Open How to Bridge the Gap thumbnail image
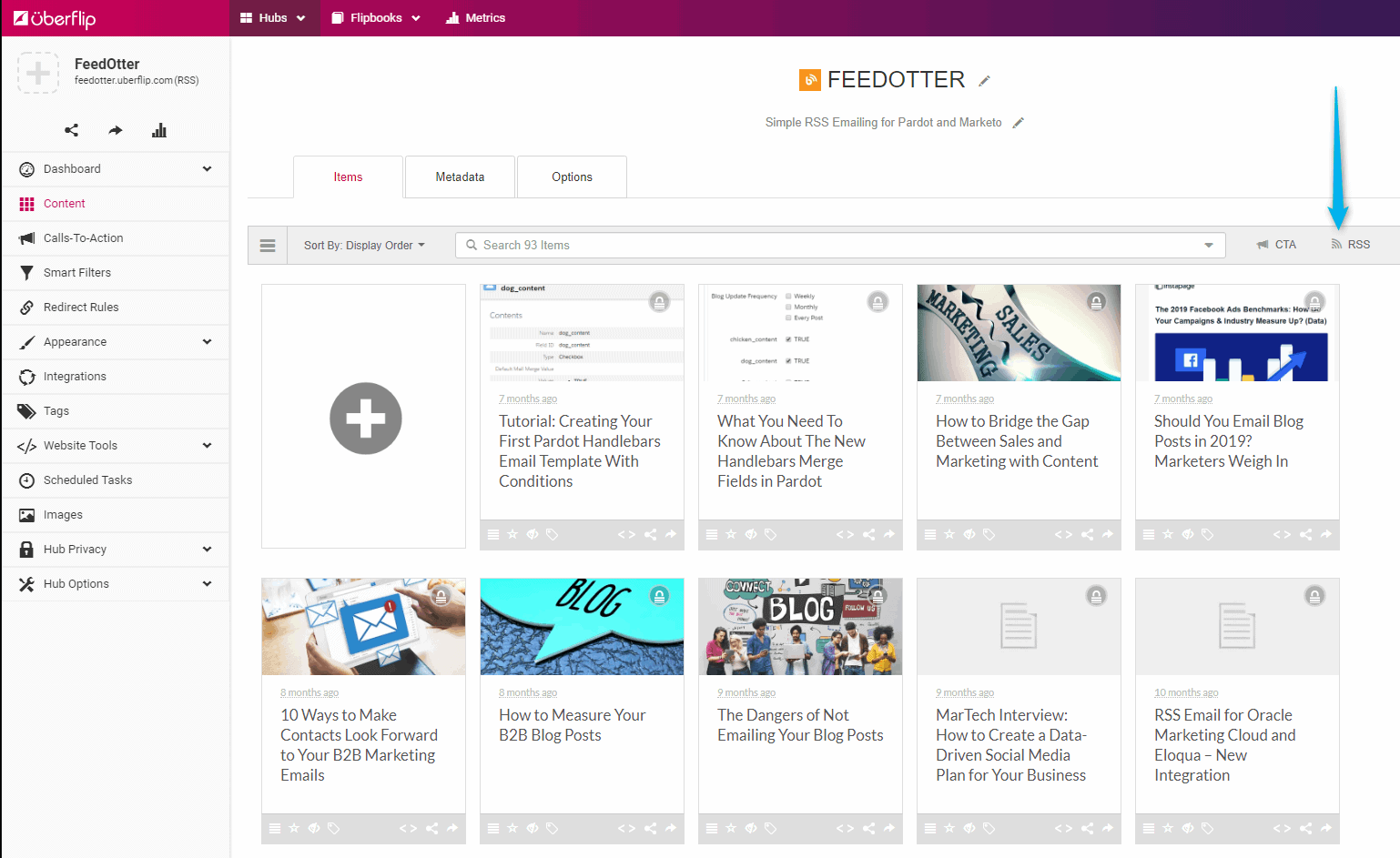The width and height of the screenshot is (1400, 858). [x=1019, y=333]
